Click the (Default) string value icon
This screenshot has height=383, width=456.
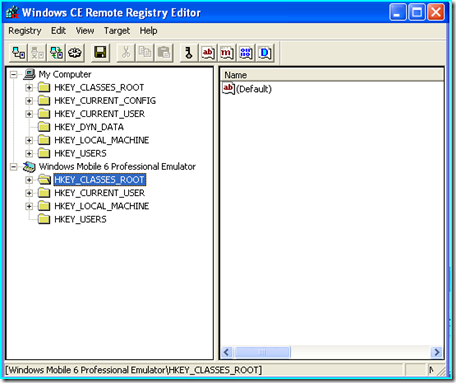pos(228,88)
